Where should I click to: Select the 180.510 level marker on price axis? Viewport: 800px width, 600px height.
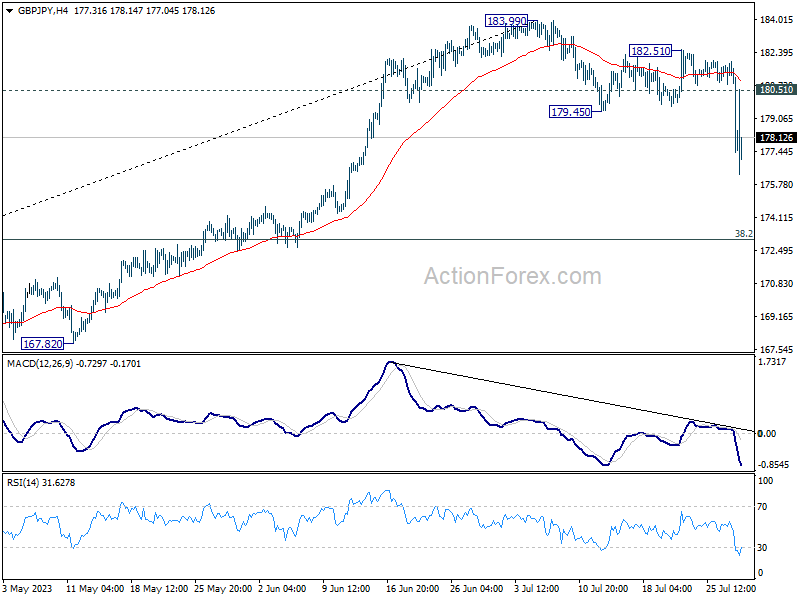pos(776,90)
